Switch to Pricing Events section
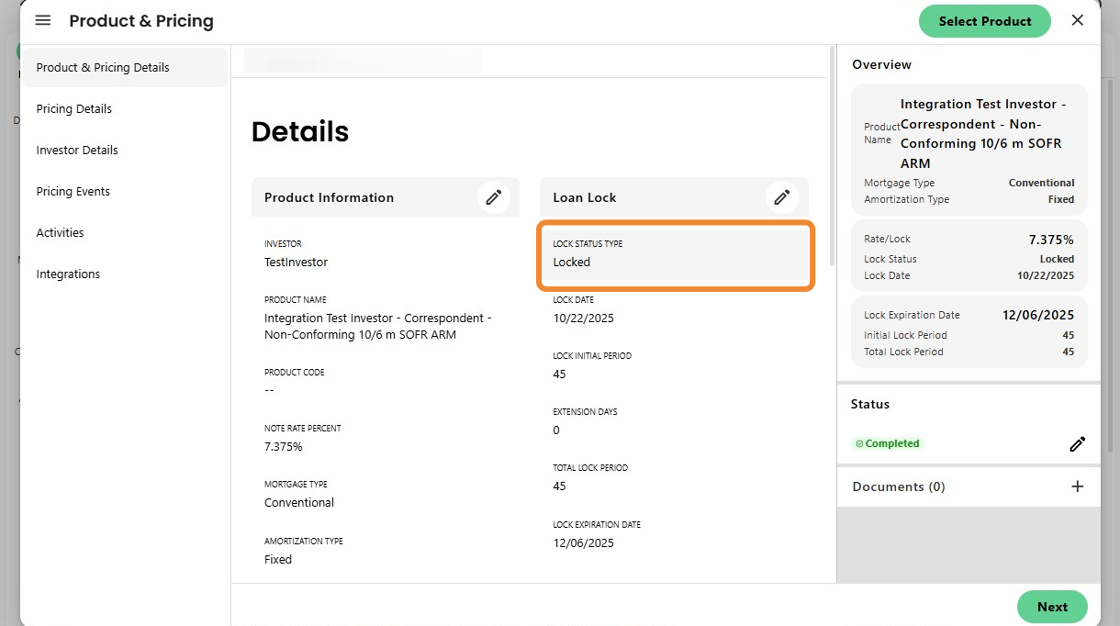The height and width of the screenshot is (626, 1120). tap(73, 191)
